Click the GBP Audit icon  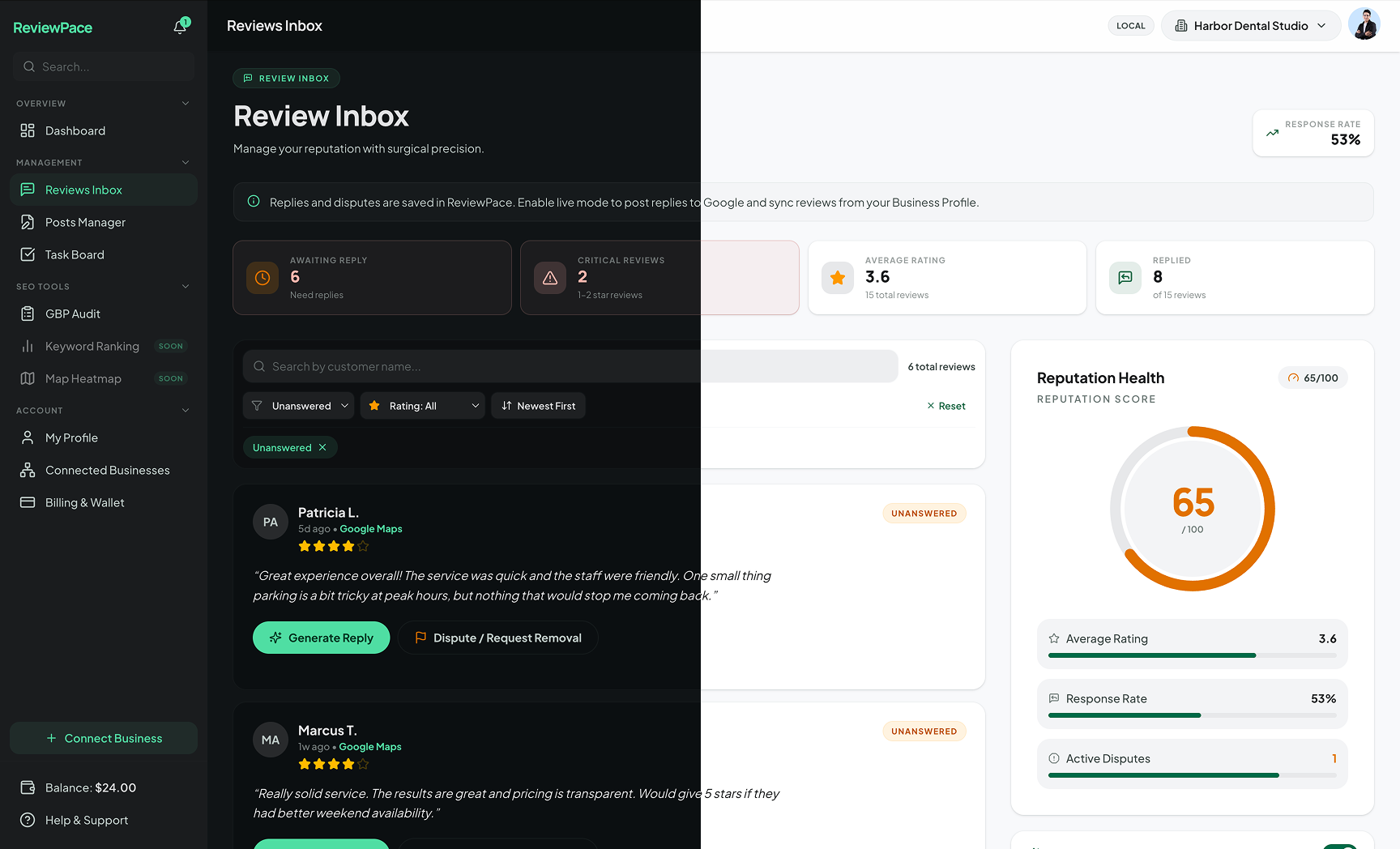(x=28, y=314)
